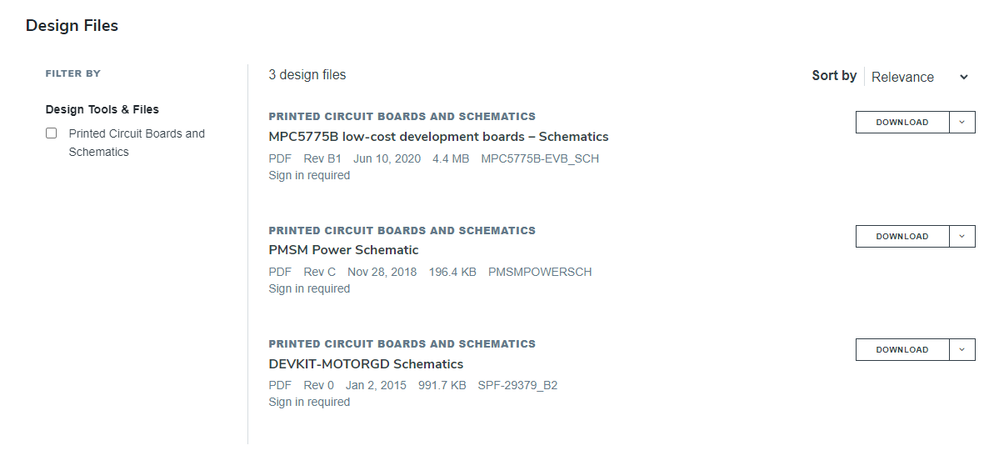Click Sign in required under PMSM Power Schematic
999x456 pixels.
[309, 289]
